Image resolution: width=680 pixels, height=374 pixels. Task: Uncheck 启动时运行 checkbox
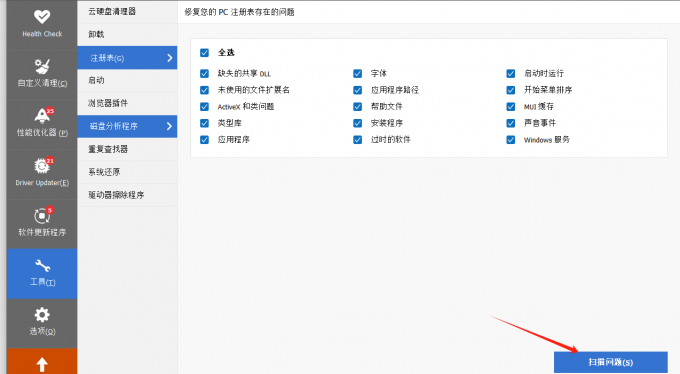(511, 73)
